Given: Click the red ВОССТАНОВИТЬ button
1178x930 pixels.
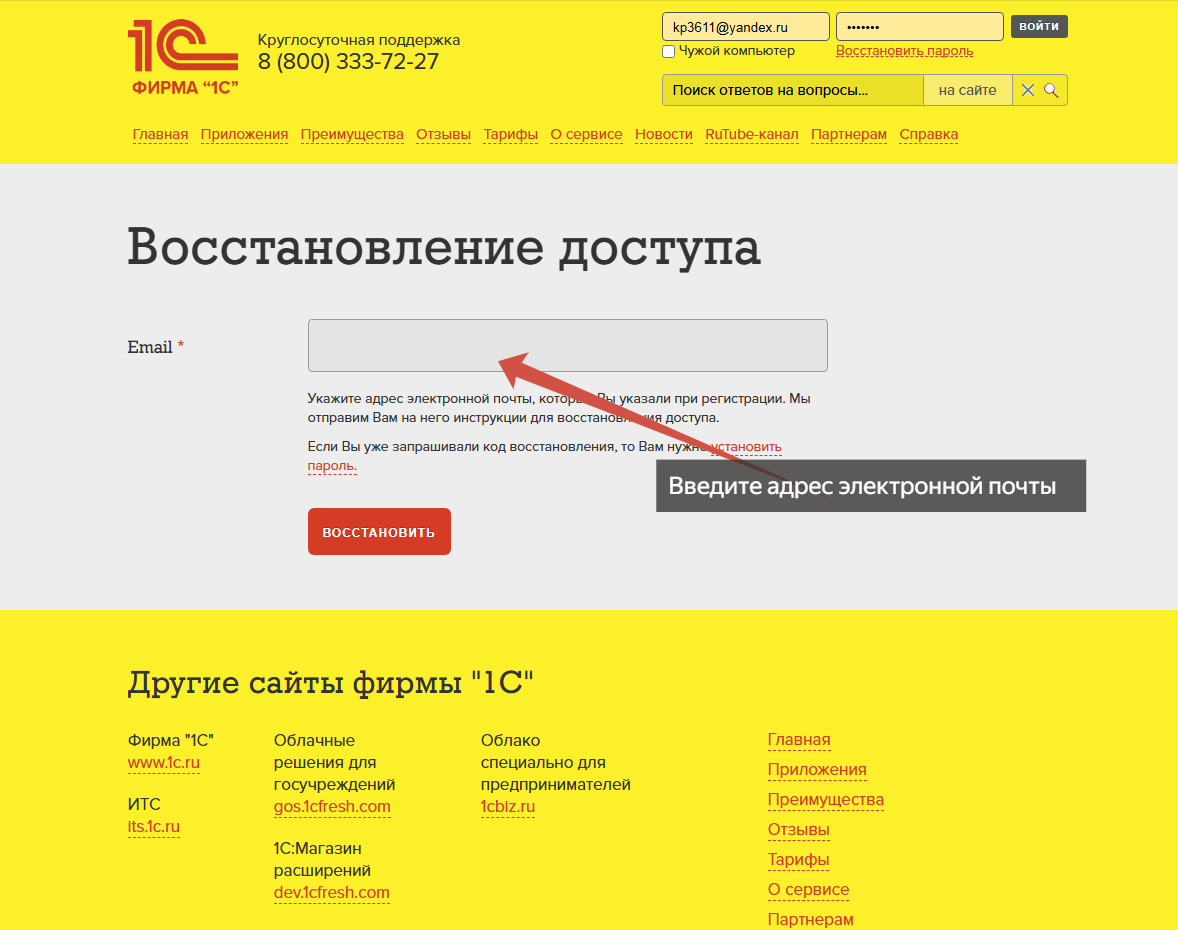Looking at the screenshot, I should pyautogui.click(x=379, y=532).
